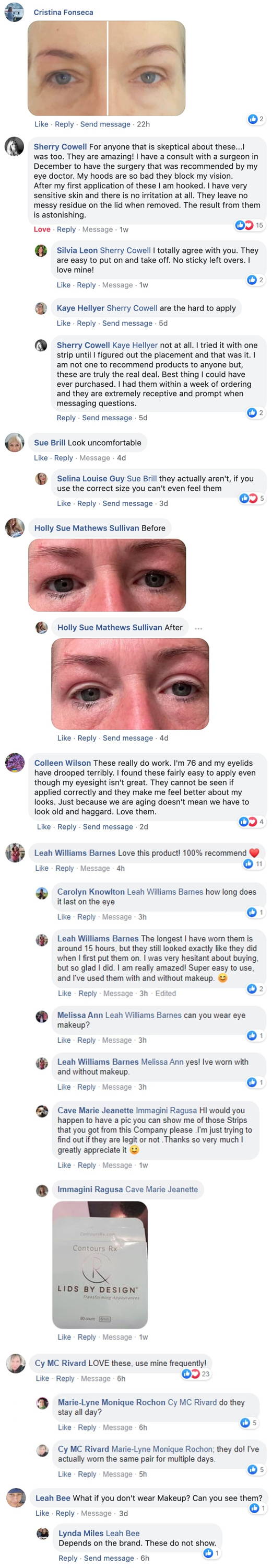Open Holly Sue Mathews Sullivan's Before photo
The image size is (272, 1568).
(107, 575)
